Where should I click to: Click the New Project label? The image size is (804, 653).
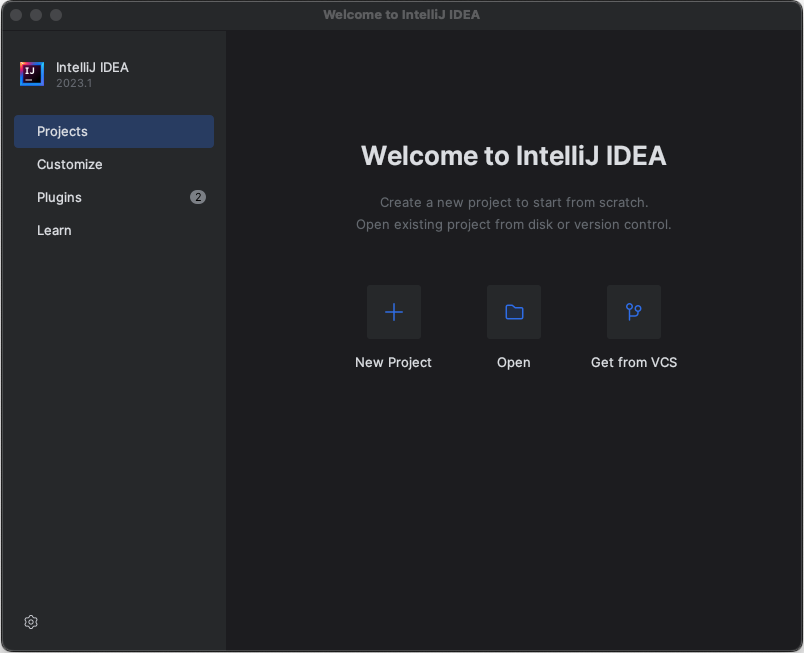pos(393,362)
